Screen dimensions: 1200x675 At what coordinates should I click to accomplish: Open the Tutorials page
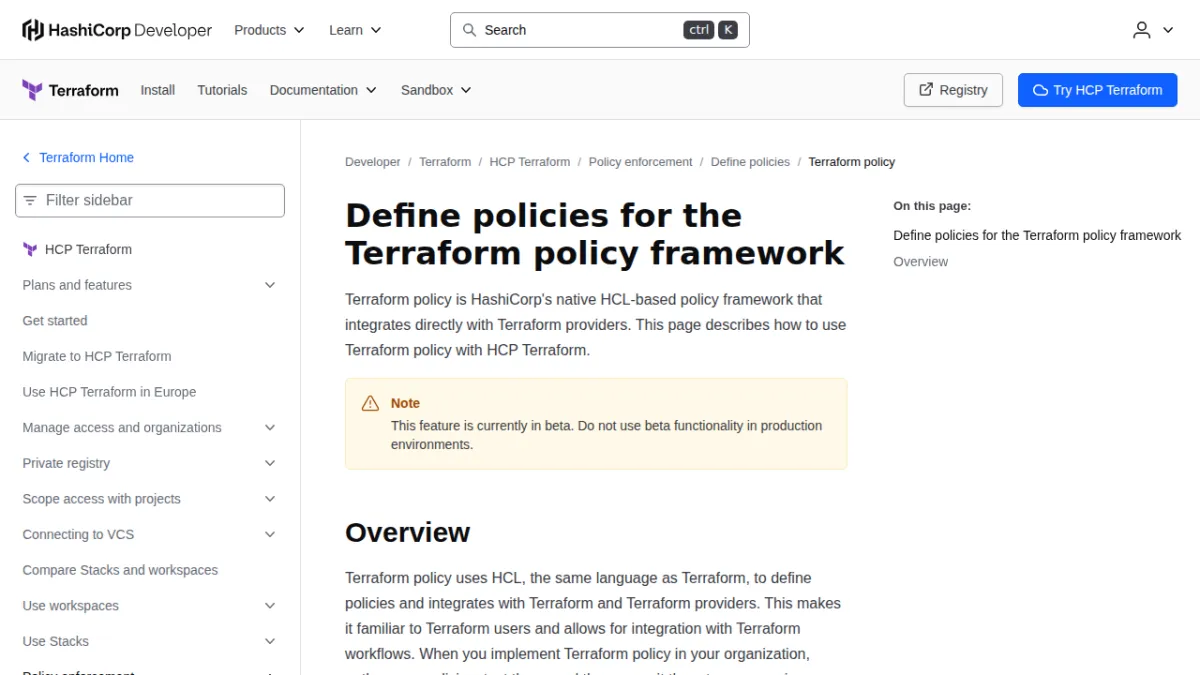point(222,90)
